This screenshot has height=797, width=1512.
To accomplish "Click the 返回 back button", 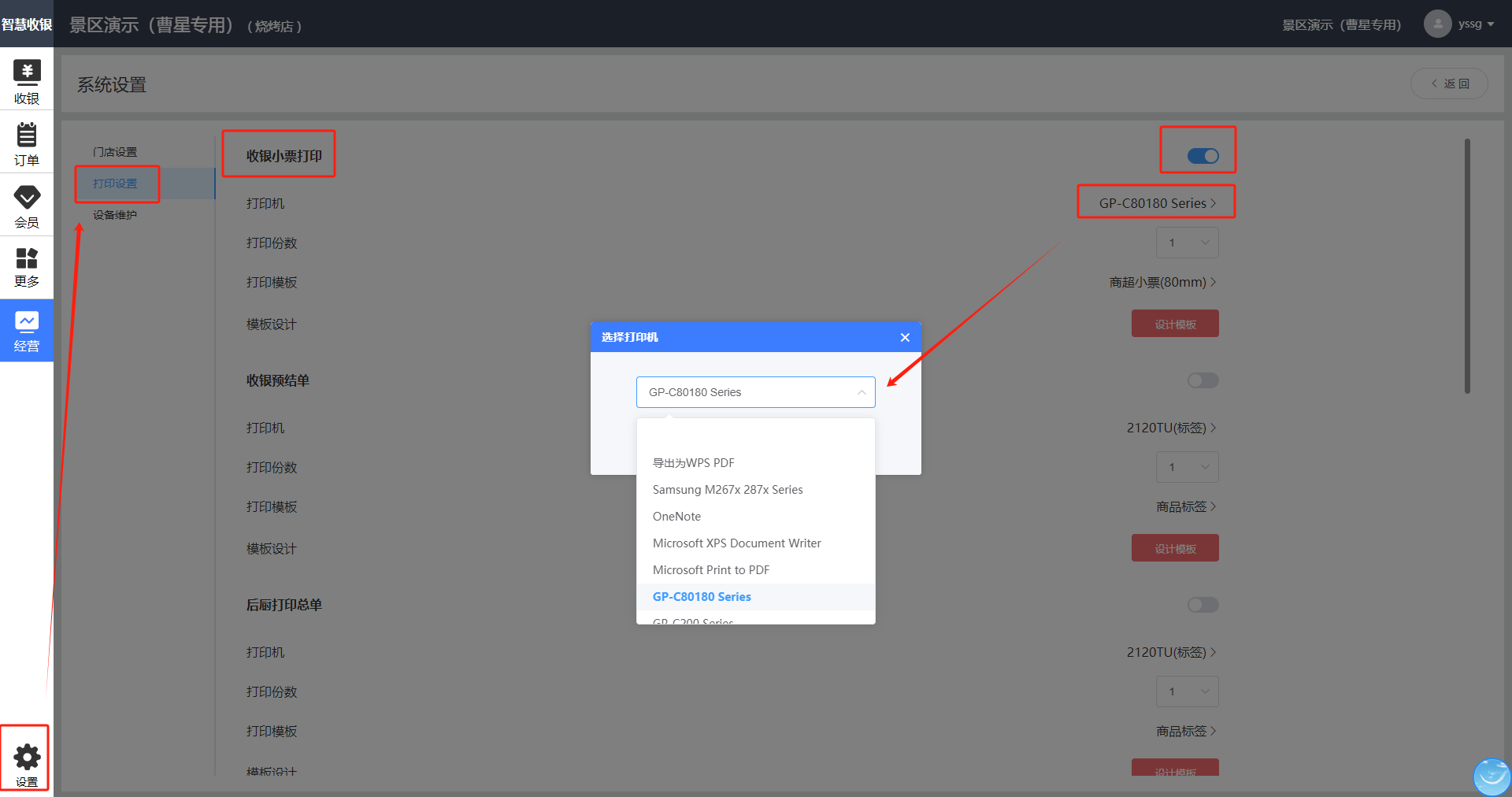I will 1449,83.
